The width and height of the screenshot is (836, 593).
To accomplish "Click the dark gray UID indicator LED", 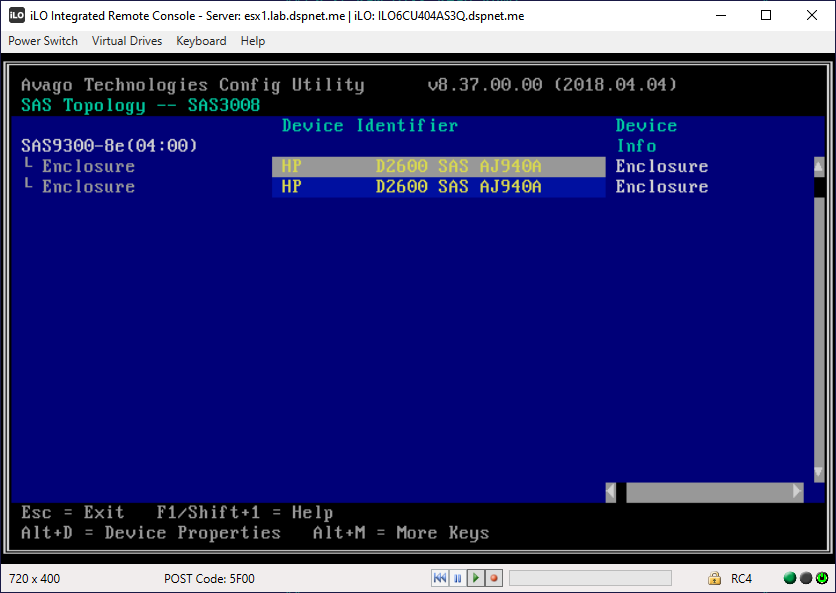I will pyautogui.click(x=806, y=578).
